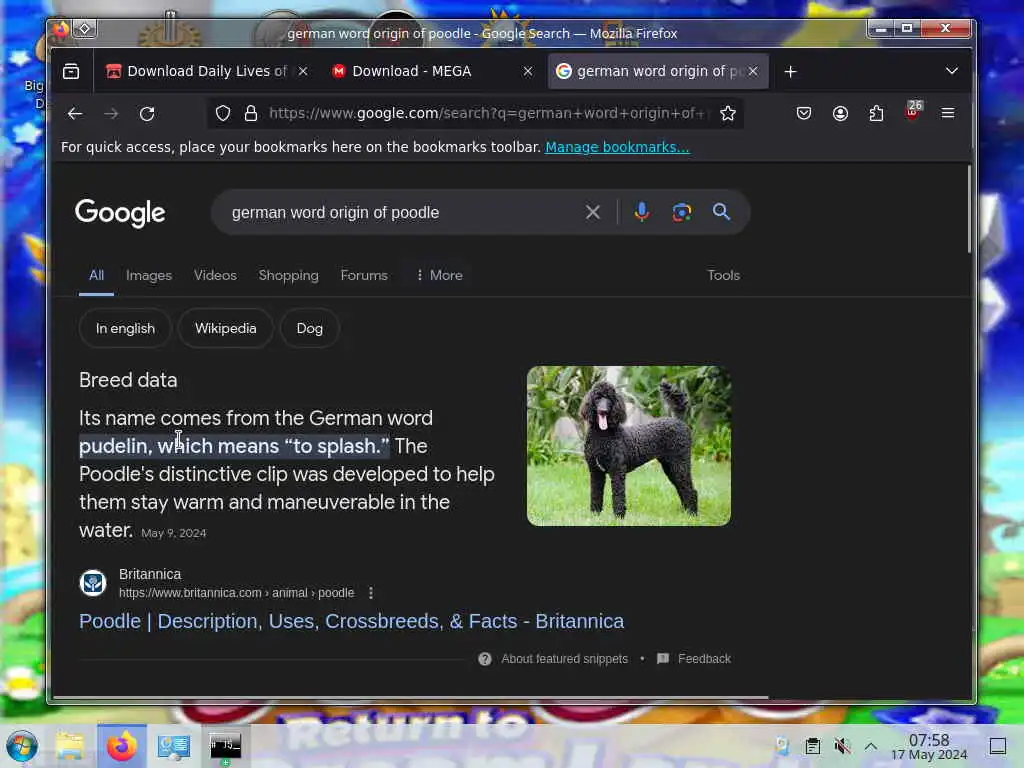The width and height of the screenshot is (1024, 768).
Task: Reload the page with the refresh icon
Action: [x=147, y=114]
